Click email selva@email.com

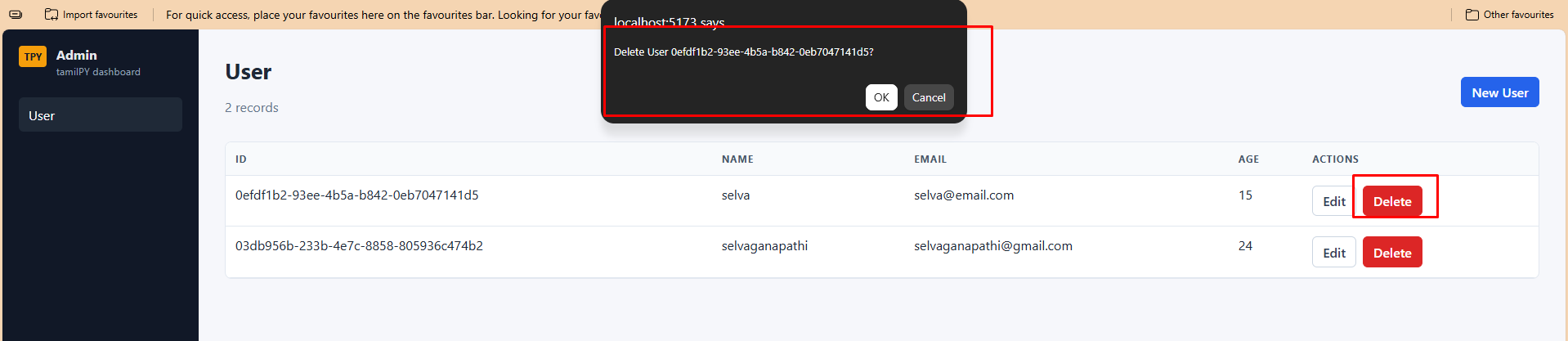(964, 195)
